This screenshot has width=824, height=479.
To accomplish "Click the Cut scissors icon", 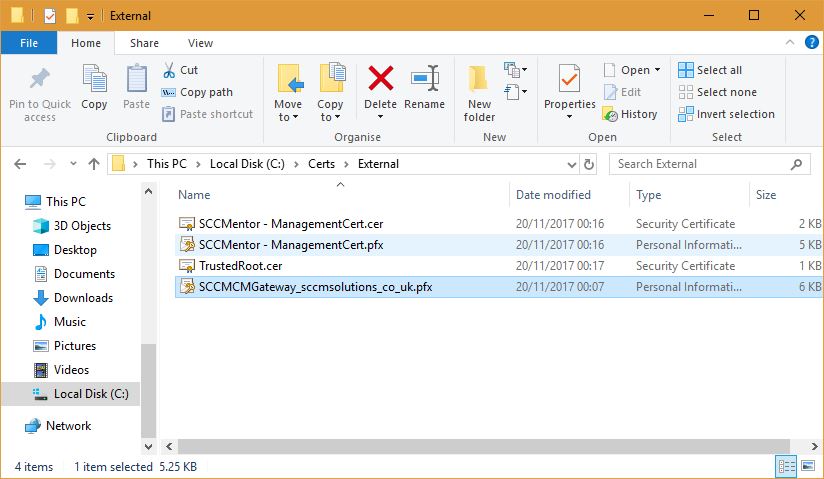I will pyautogui.click(x=169, y=70).
